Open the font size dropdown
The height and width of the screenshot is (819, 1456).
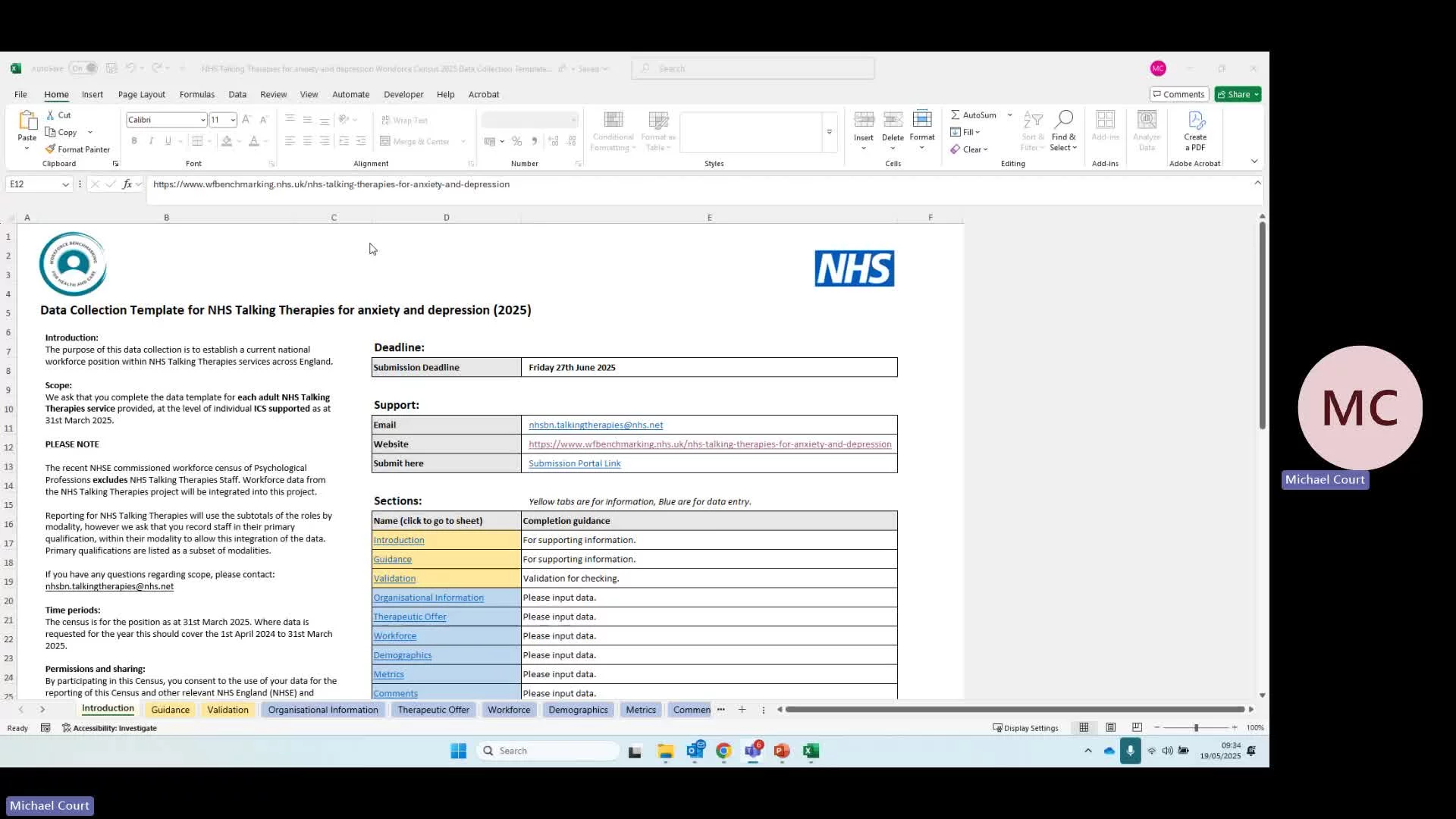pos(233,120)
